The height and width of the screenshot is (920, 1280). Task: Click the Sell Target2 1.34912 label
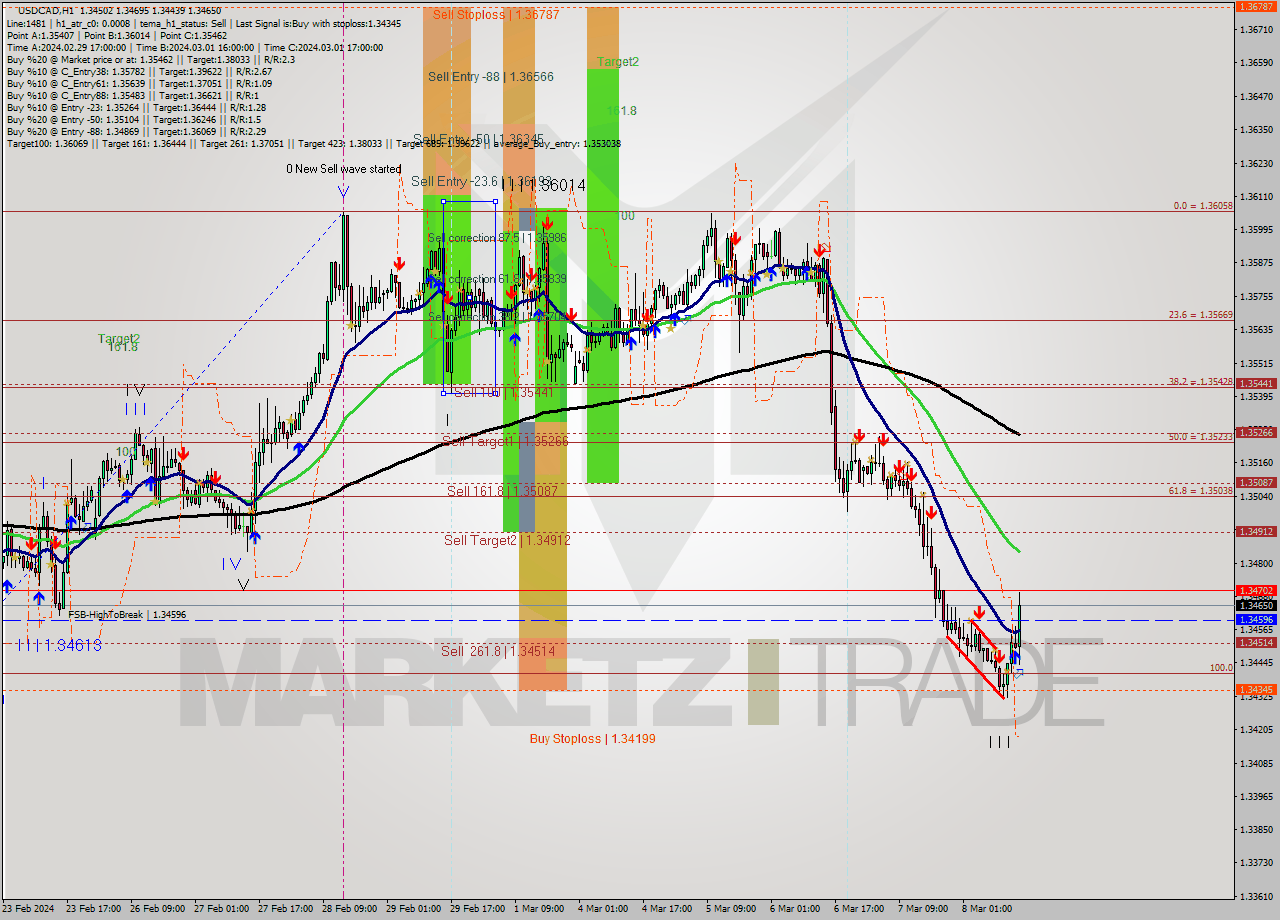coord(505,540)
